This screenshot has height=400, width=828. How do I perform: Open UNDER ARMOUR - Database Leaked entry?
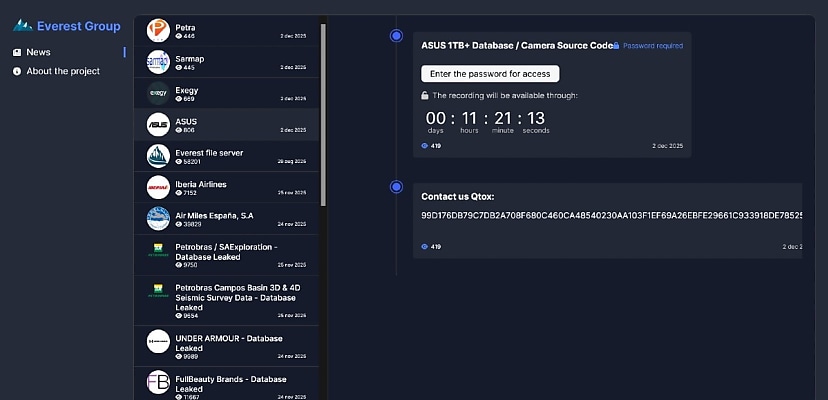tap(227, 346)
